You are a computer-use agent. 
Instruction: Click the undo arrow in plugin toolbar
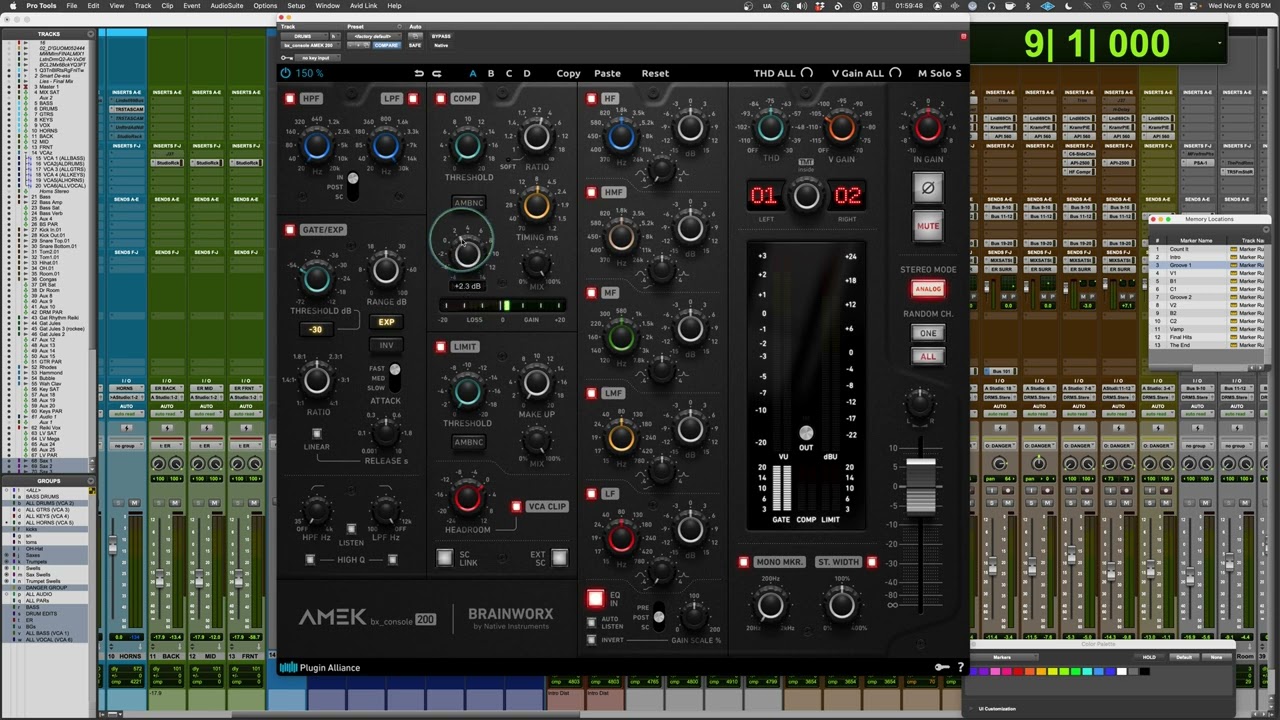[x=419, y=73]
